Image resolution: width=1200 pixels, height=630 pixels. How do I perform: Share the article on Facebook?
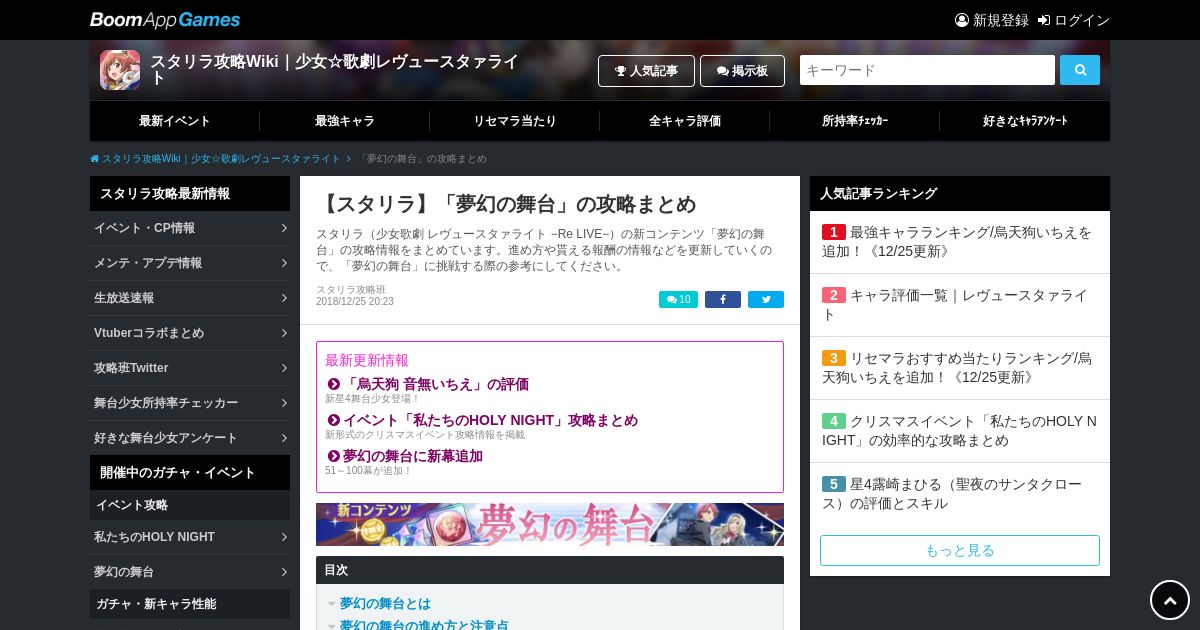tap(723, 299)
